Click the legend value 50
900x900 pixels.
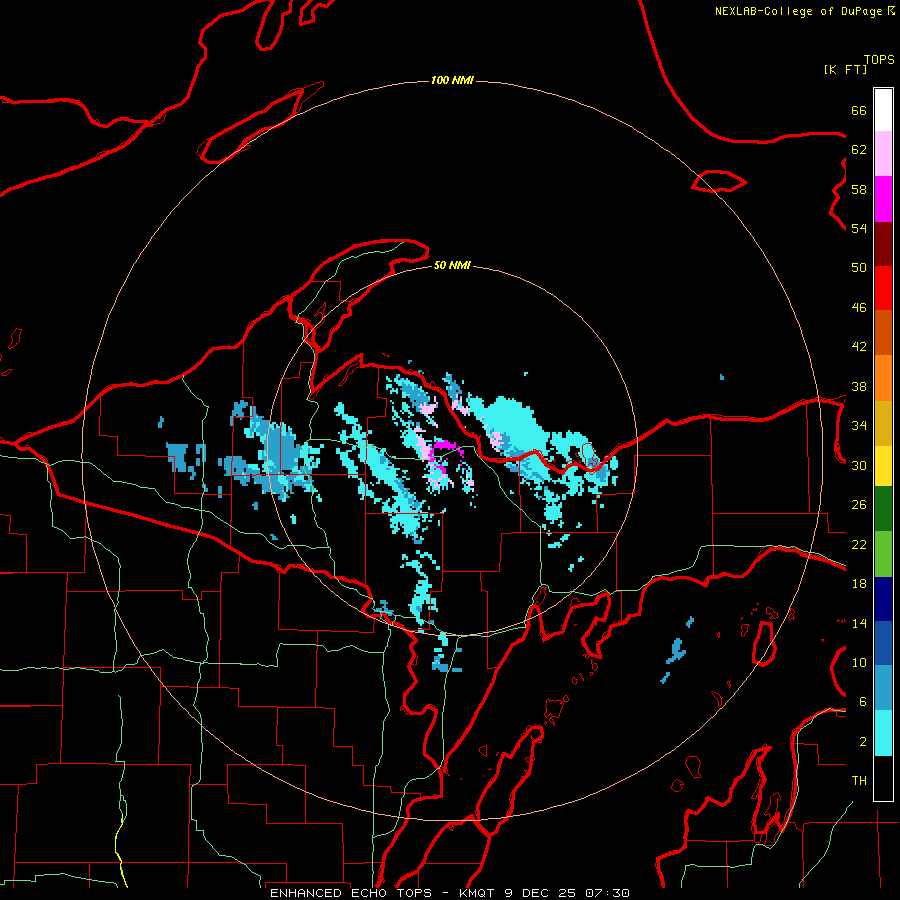(859, 267)
